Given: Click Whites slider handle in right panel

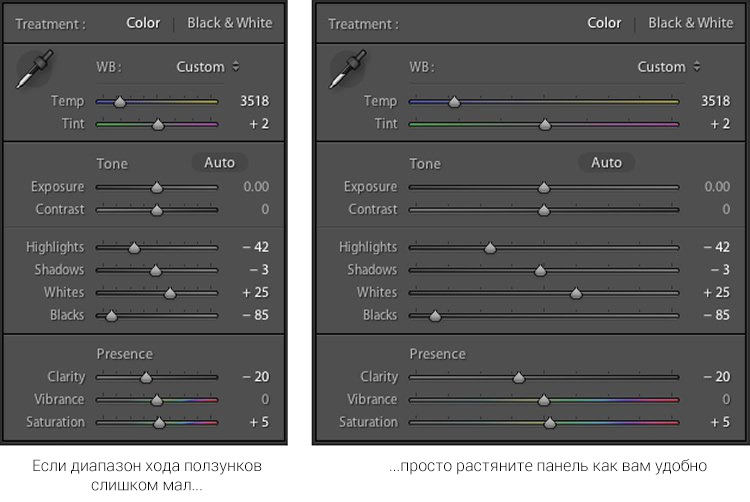Looking at the screenshot, I should click(x=576, y=294).
